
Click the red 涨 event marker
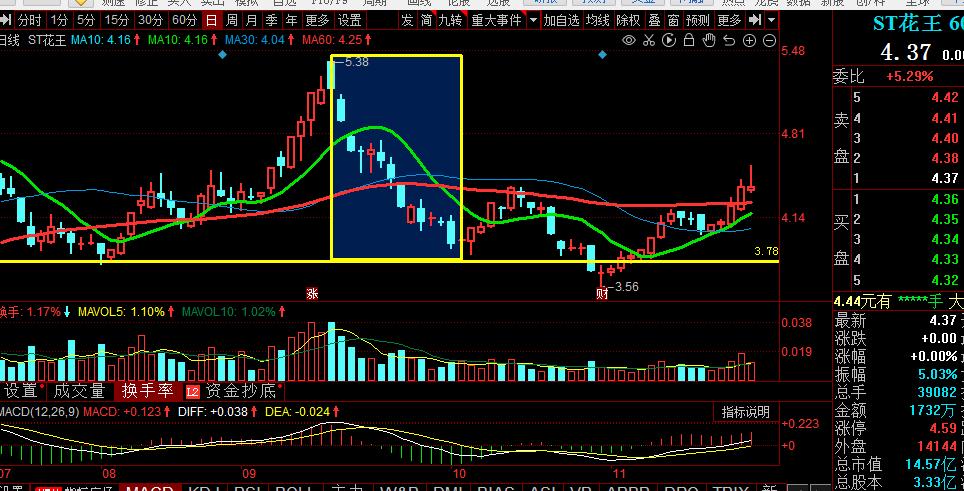pos(312,294)
